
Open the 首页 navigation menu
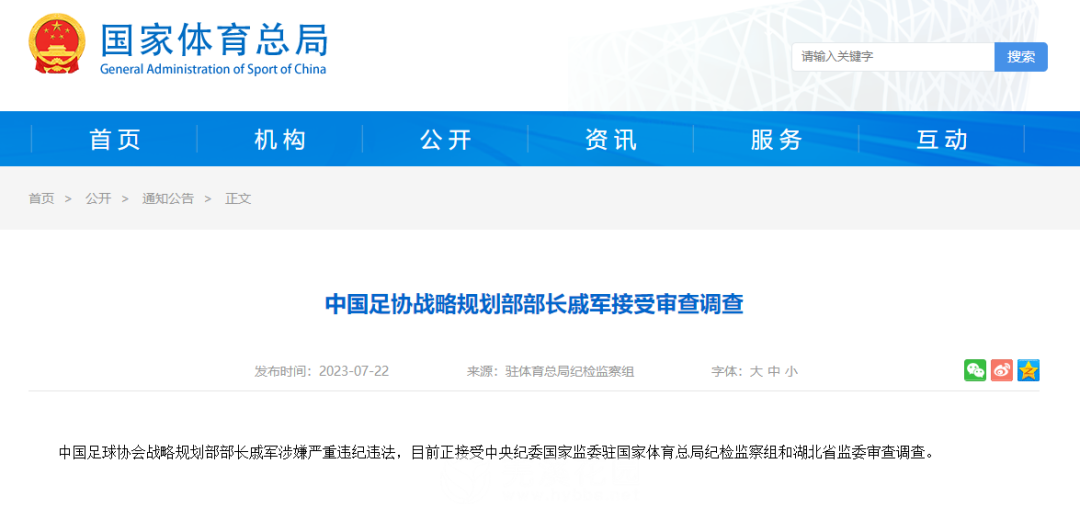[x=115, y=139]
